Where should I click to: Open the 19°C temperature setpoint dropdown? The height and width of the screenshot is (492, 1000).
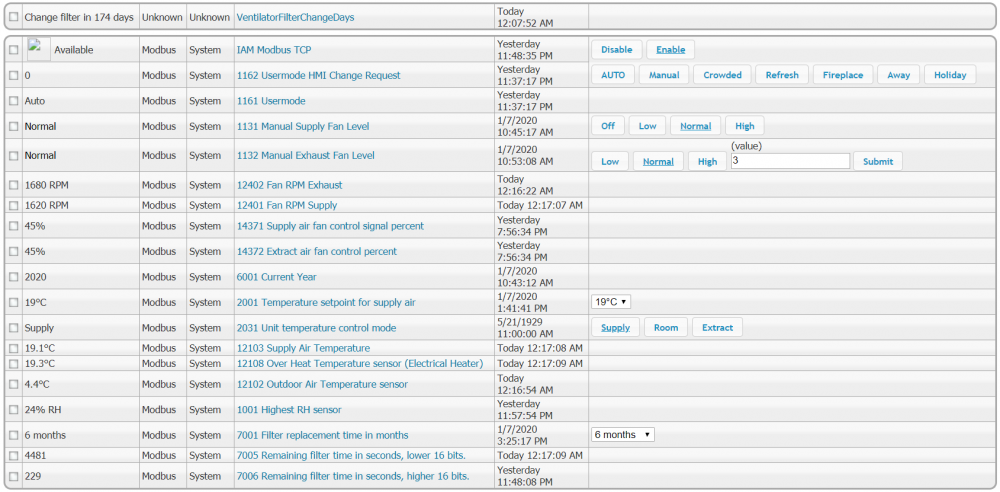(610, 302)
